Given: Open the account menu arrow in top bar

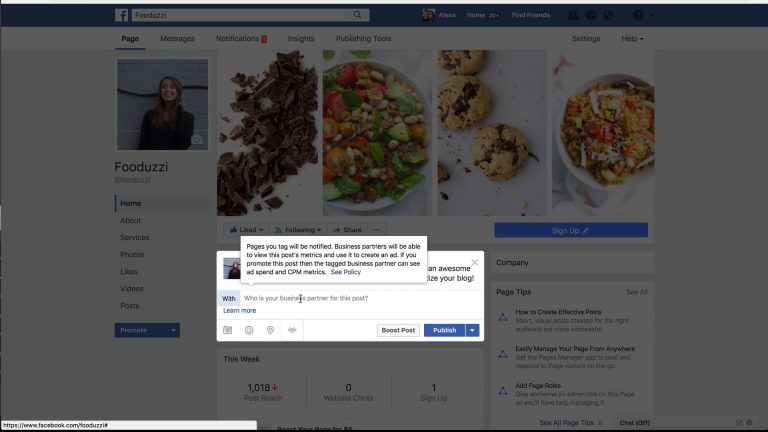Looking at the screenshot, I should pos(651,15).
